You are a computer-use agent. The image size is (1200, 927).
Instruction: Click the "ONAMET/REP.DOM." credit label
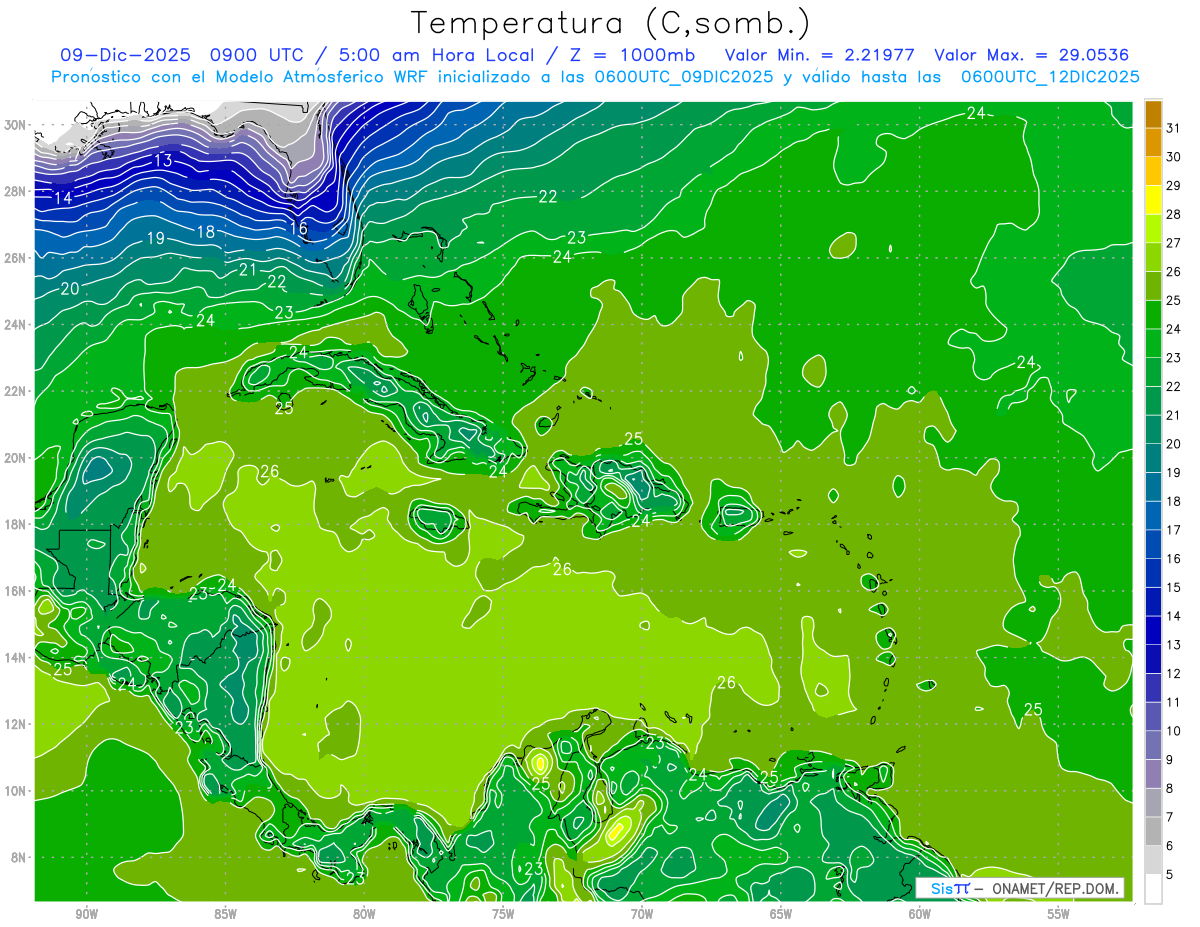point(1056,888)
